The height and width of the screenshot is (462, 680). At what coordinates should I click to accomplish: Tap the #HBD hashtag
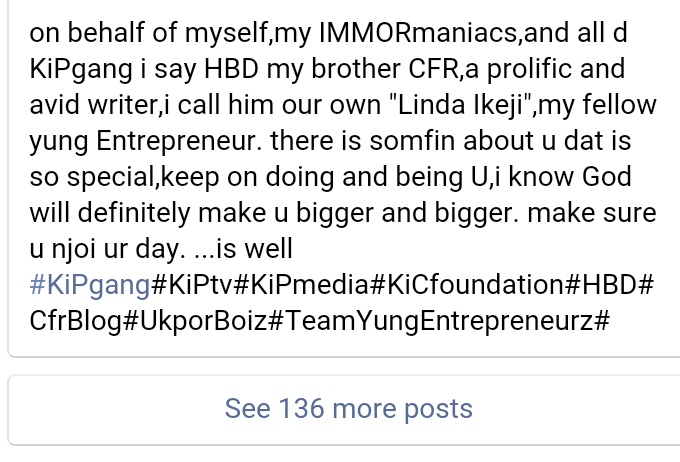click(610, 285)
